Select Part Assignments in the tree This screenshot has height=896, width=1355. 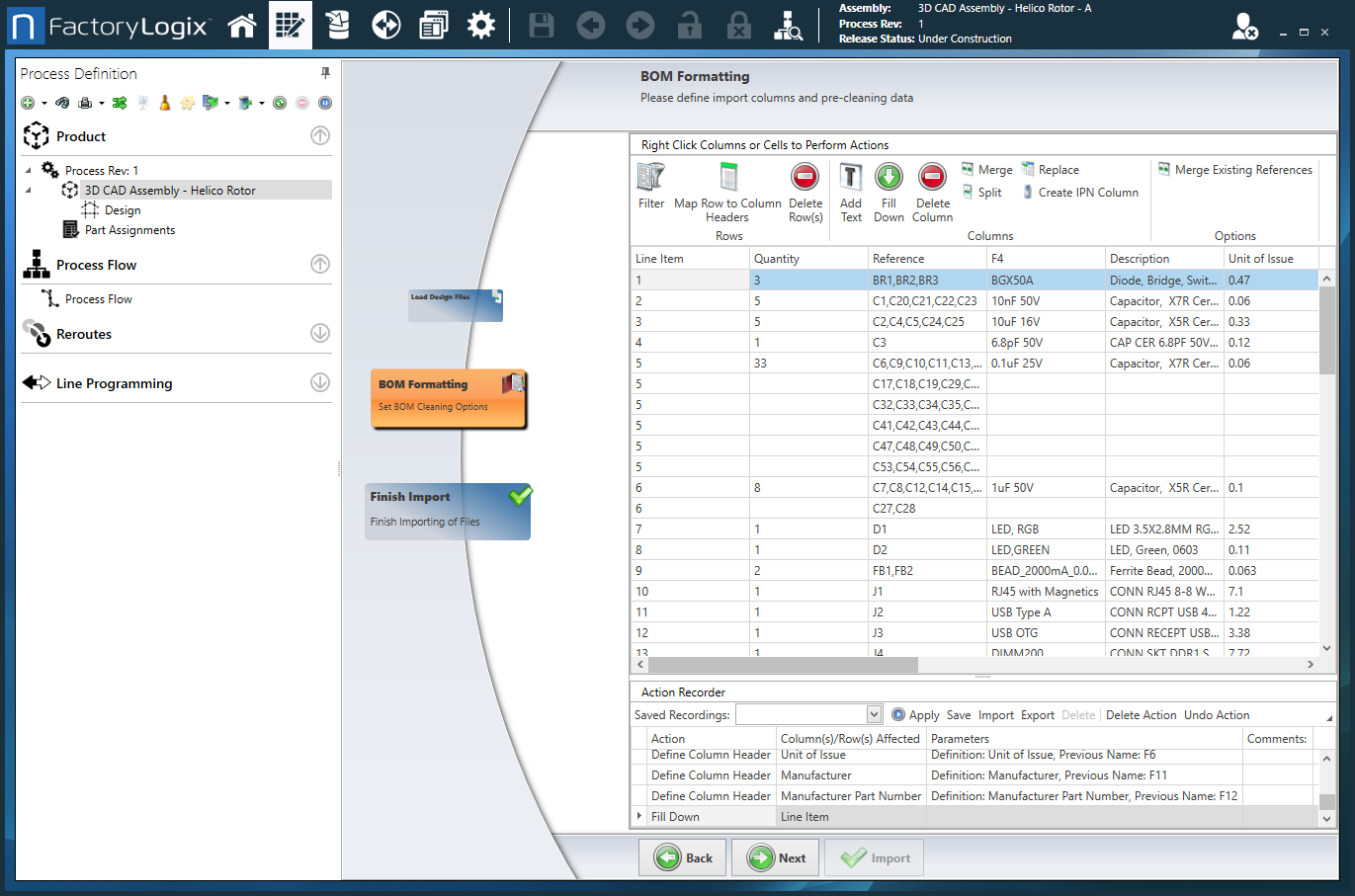pos(129,230)
